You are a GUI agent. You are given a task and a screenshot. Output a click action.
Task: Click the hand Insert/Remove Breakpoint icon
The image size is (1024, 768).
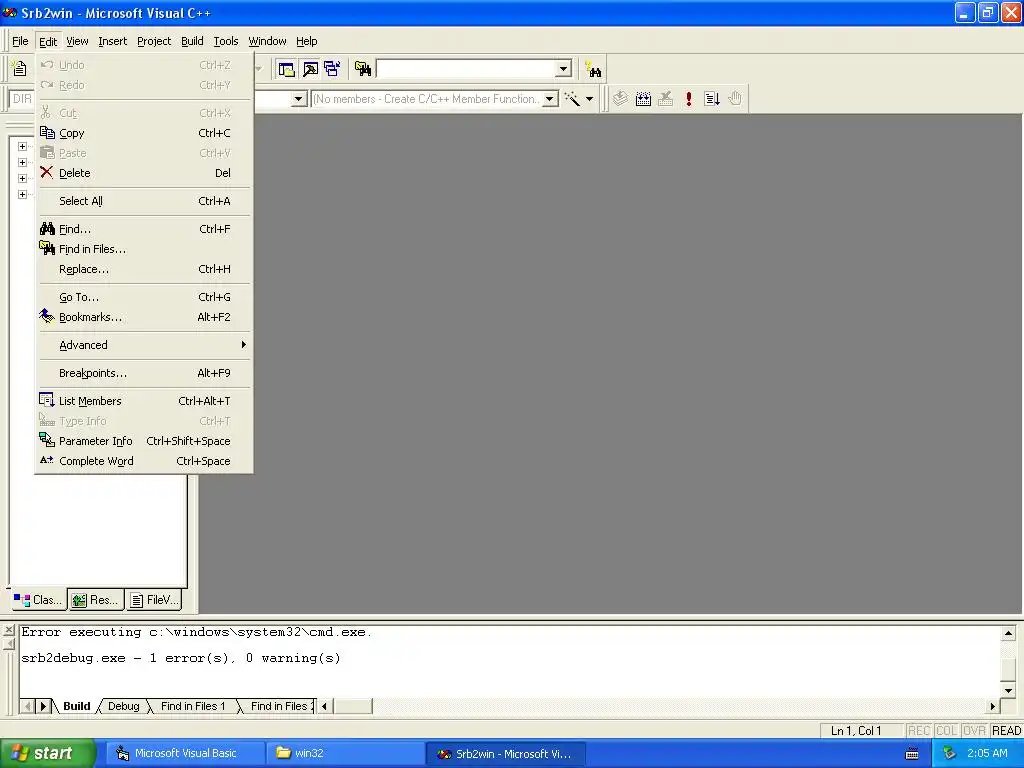(x=735, y=99)
